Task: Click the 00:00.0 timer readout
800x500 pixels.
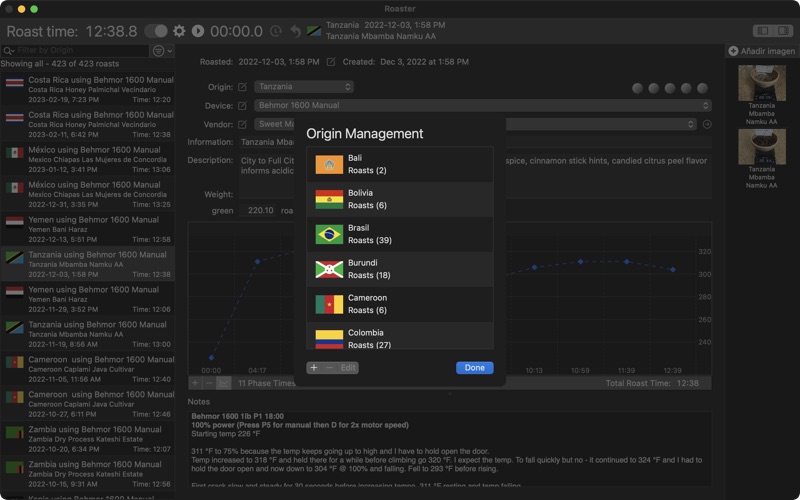Action: 236,32
